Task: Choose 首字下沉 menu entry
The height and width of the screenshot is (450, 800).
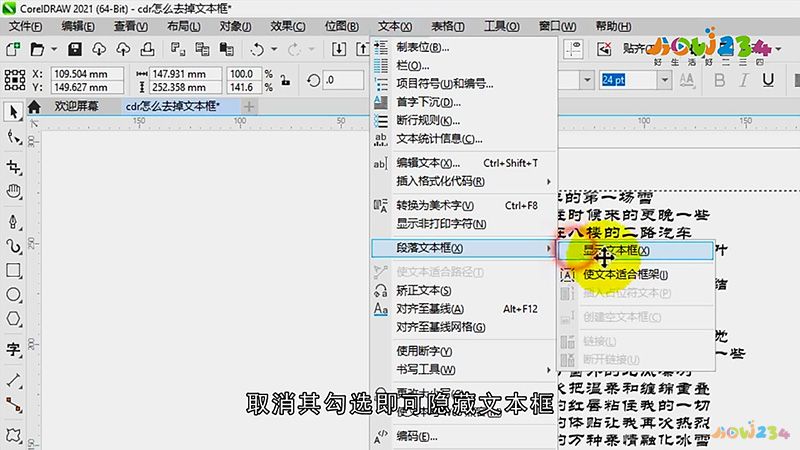Action: point(464,102)
